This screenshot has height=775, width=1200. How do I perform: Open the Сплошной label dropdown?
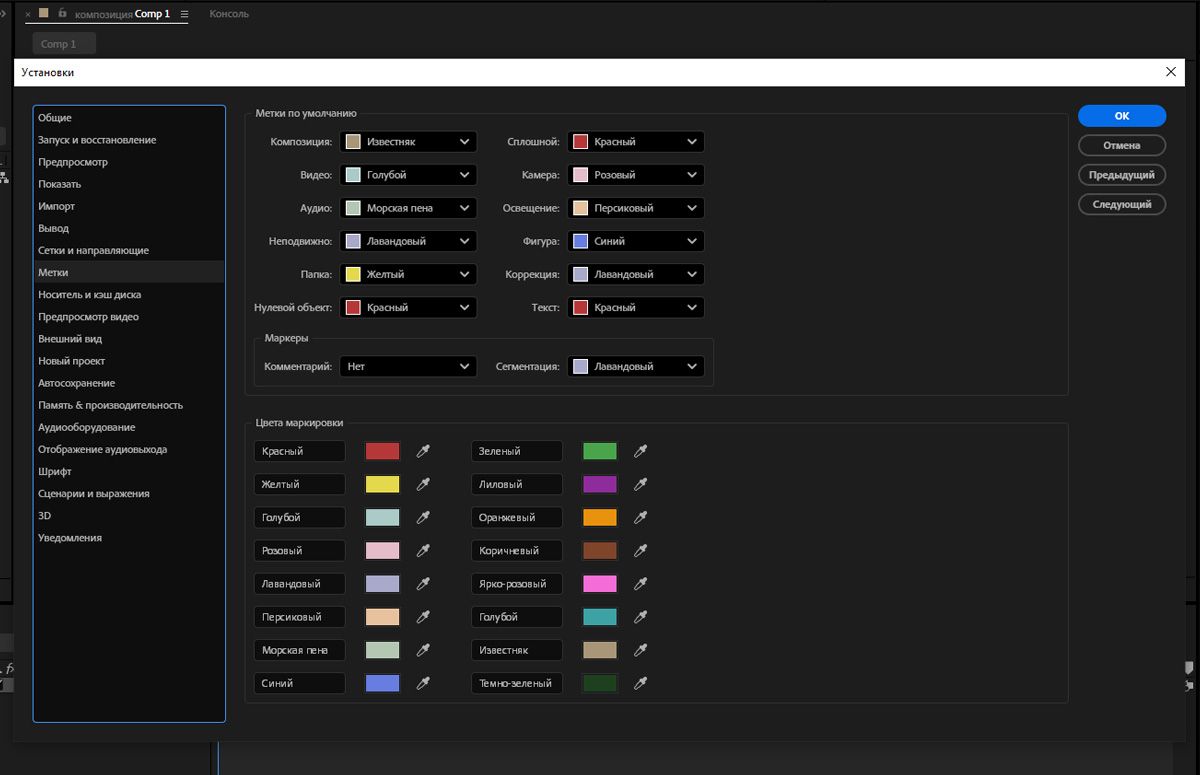point(636,142)
